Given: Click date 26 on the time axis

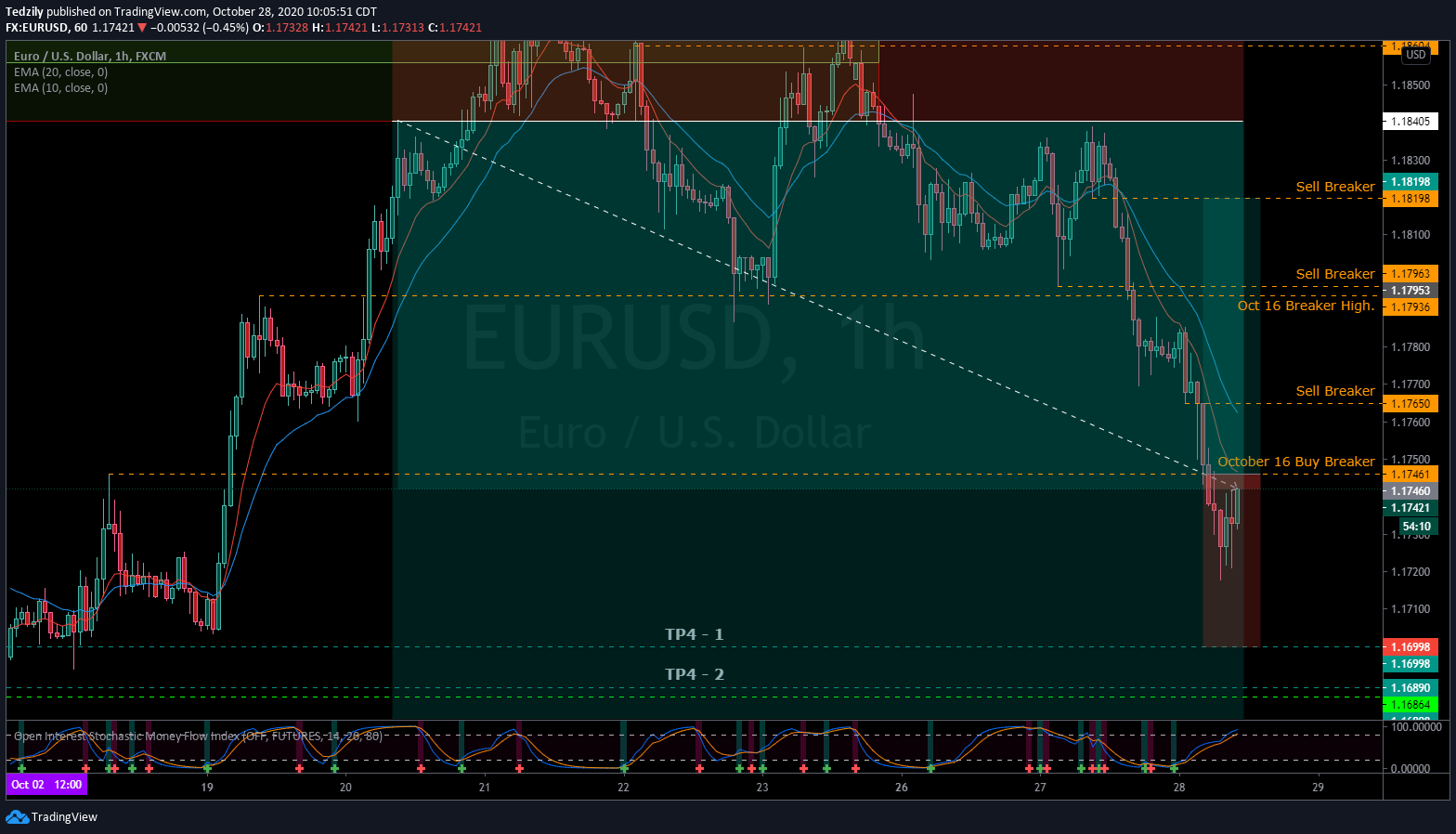Looking at the screenshot, I should pyautogui.click(x=902, y=787).
